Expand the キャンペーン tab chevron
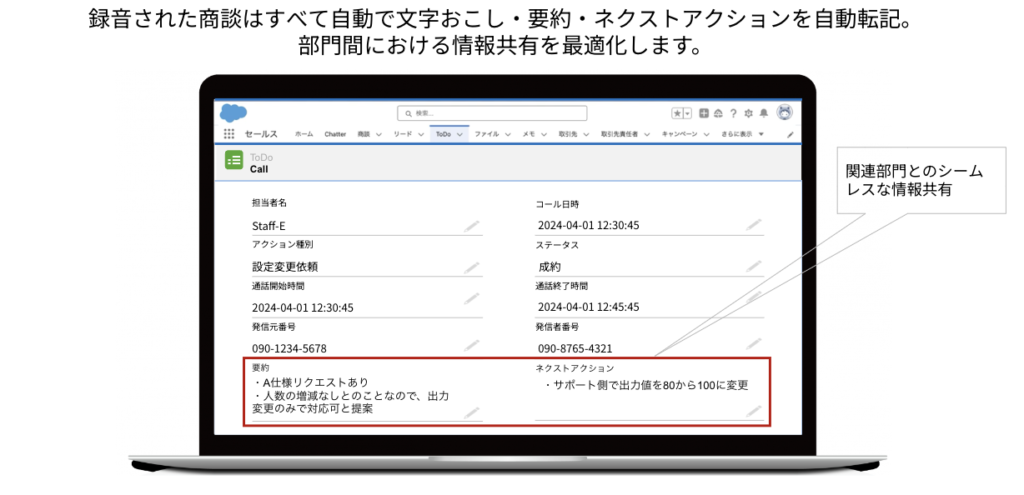Viewport: 1024px width, 495px height. [707, 135]
